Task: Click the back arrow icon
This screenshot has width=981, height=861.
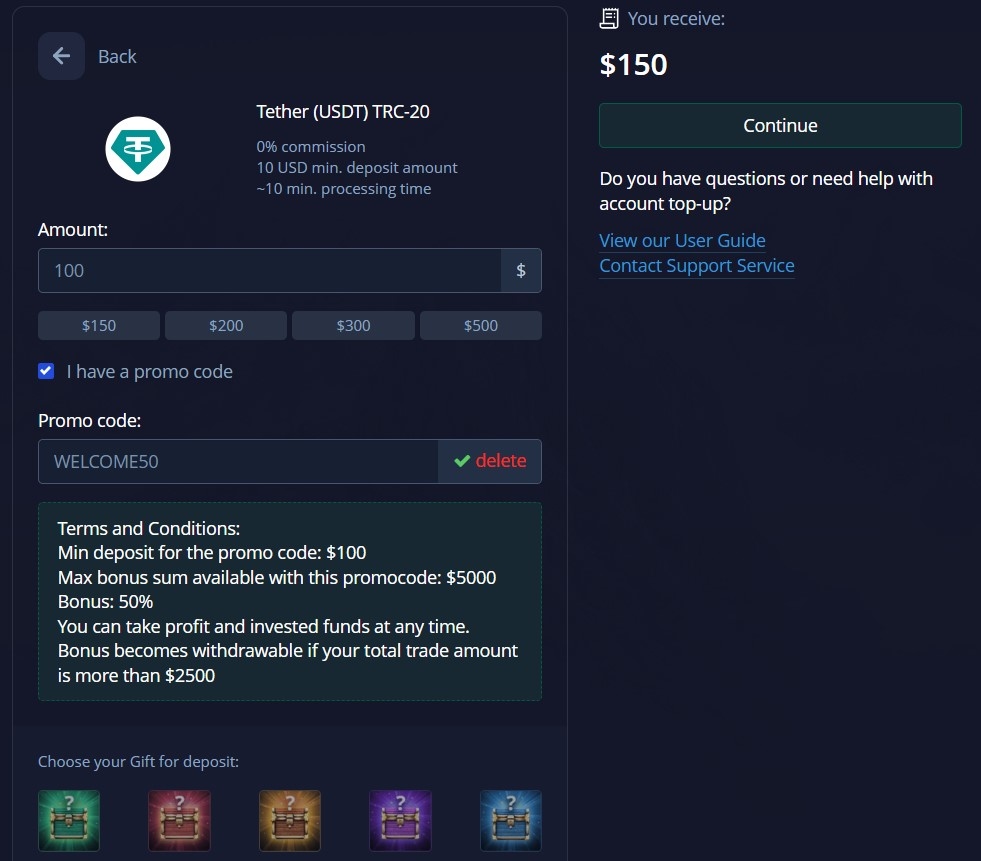Action: click(61, 56)
